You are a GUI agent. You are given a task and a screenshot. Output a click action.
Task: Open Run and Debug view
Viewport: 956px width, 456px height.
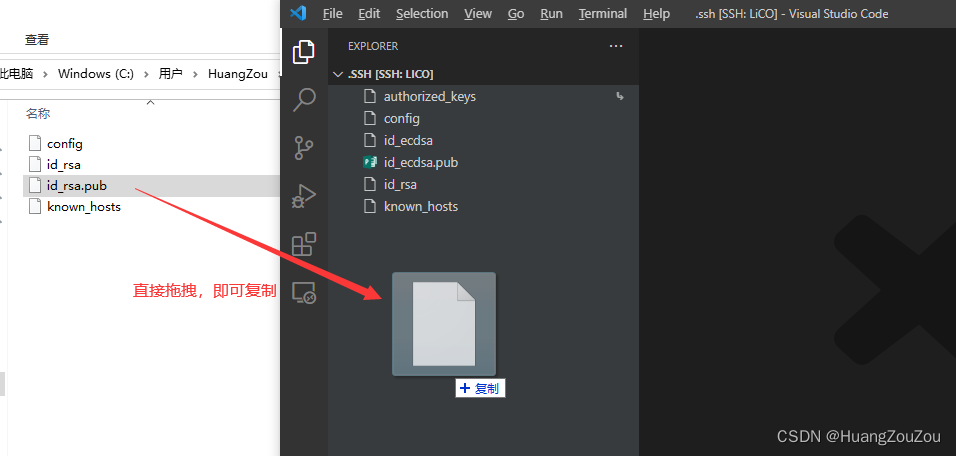304,196
